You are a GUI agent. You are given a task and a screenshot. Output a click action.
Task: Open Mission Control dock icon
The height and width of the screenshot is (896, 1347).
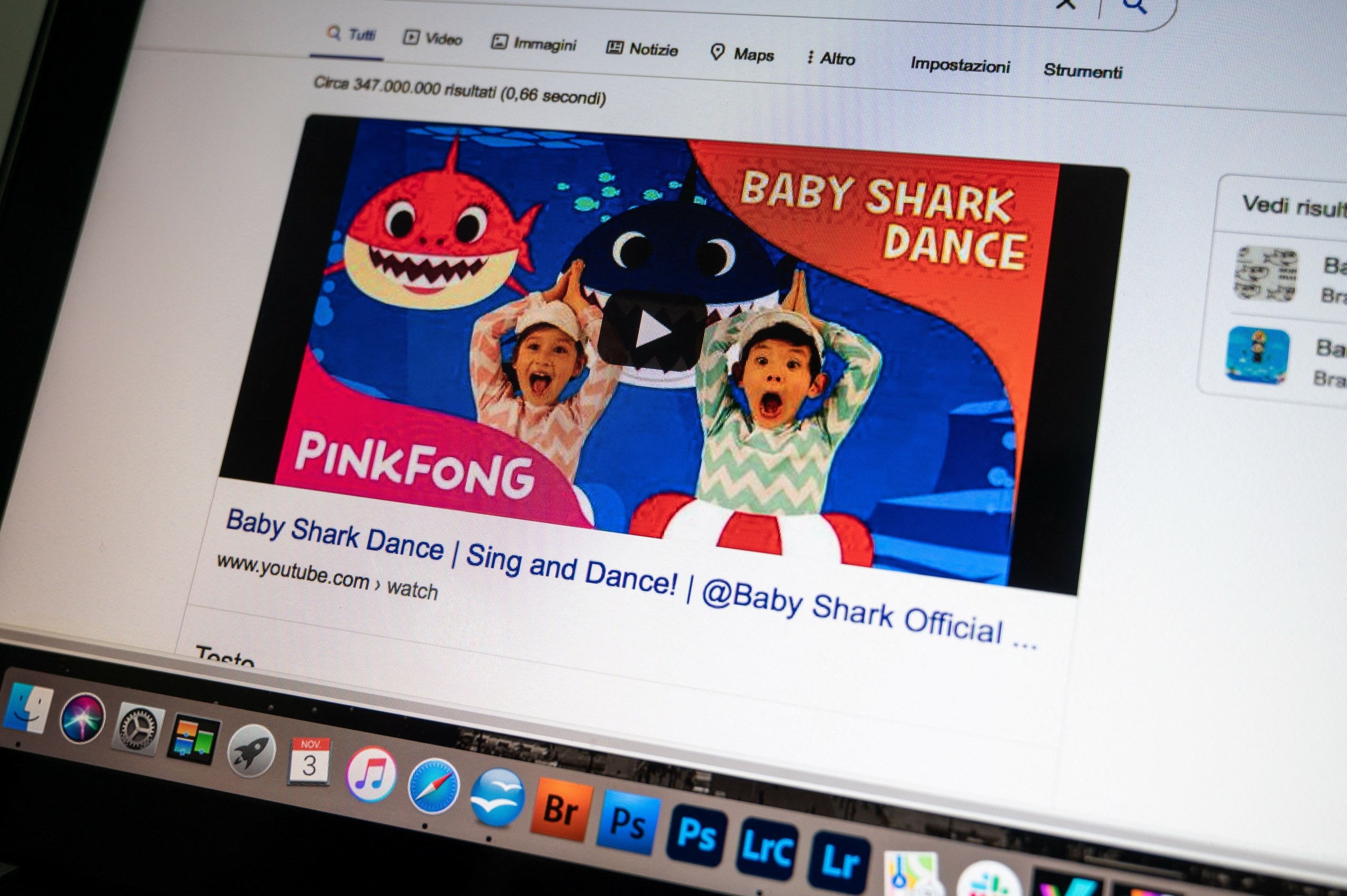[194, 741]
